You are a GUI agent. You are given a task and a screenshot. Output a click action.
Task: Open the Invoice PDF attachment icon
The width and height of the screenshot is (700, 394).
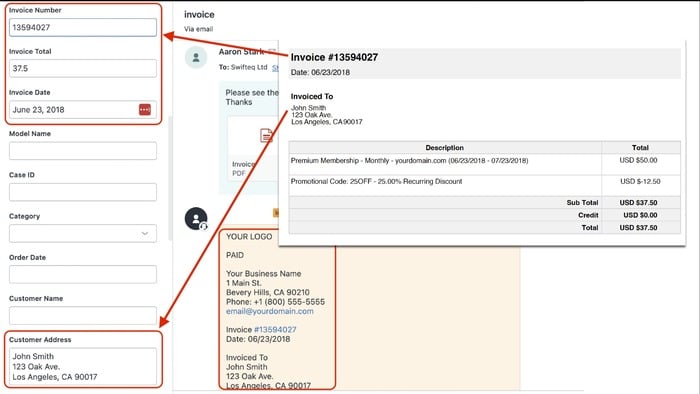(x=266, y=135)
